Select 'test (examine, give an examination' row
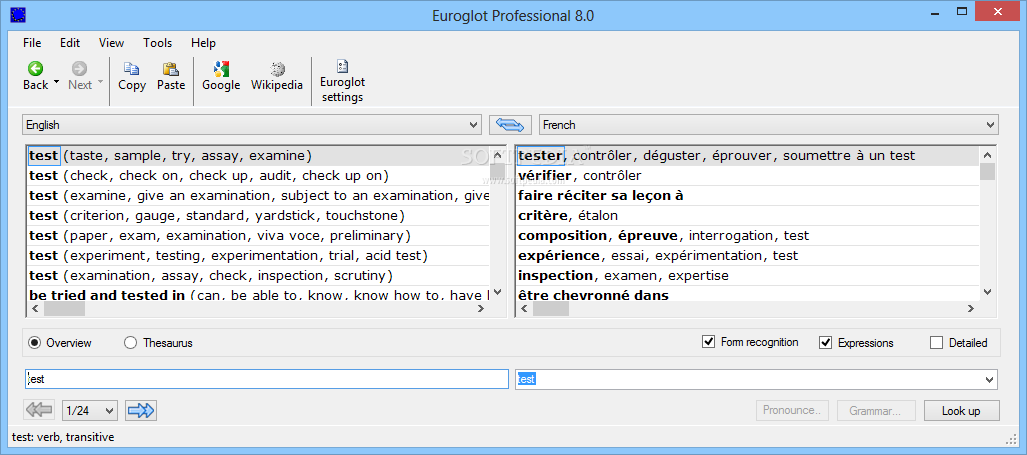This screenshot has height=455, width=1027. [x=259, y=195]
